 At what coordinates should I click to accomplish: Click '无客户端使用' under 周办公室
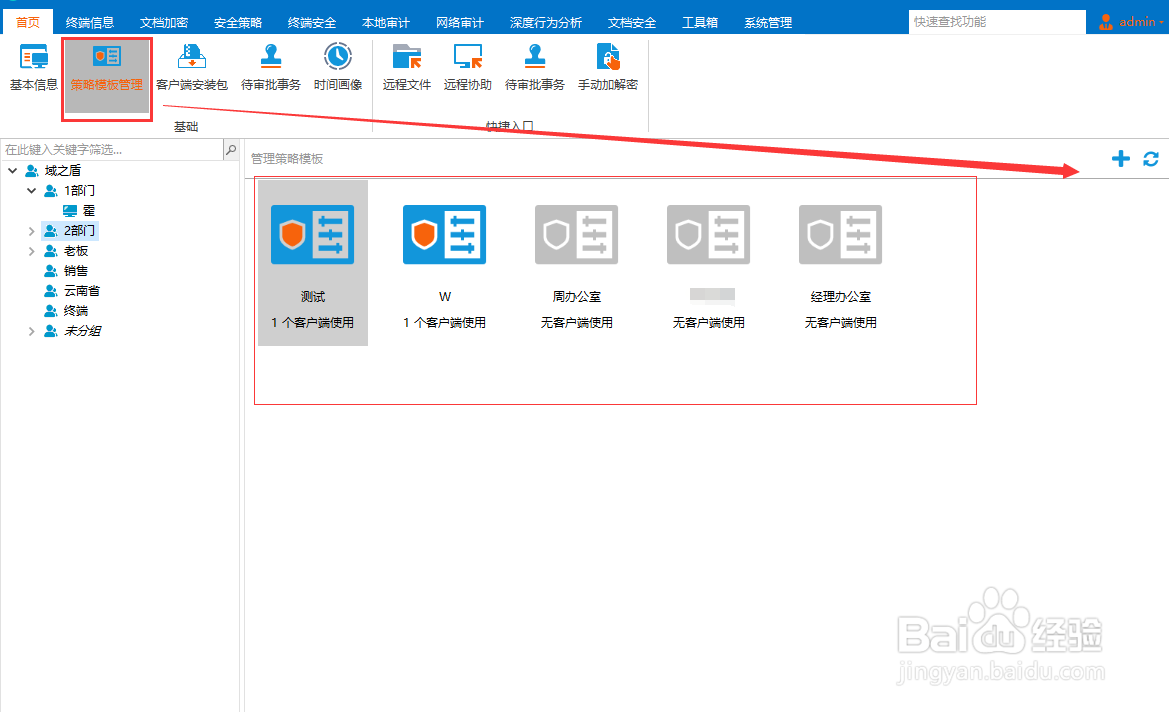tap(576, 323)
